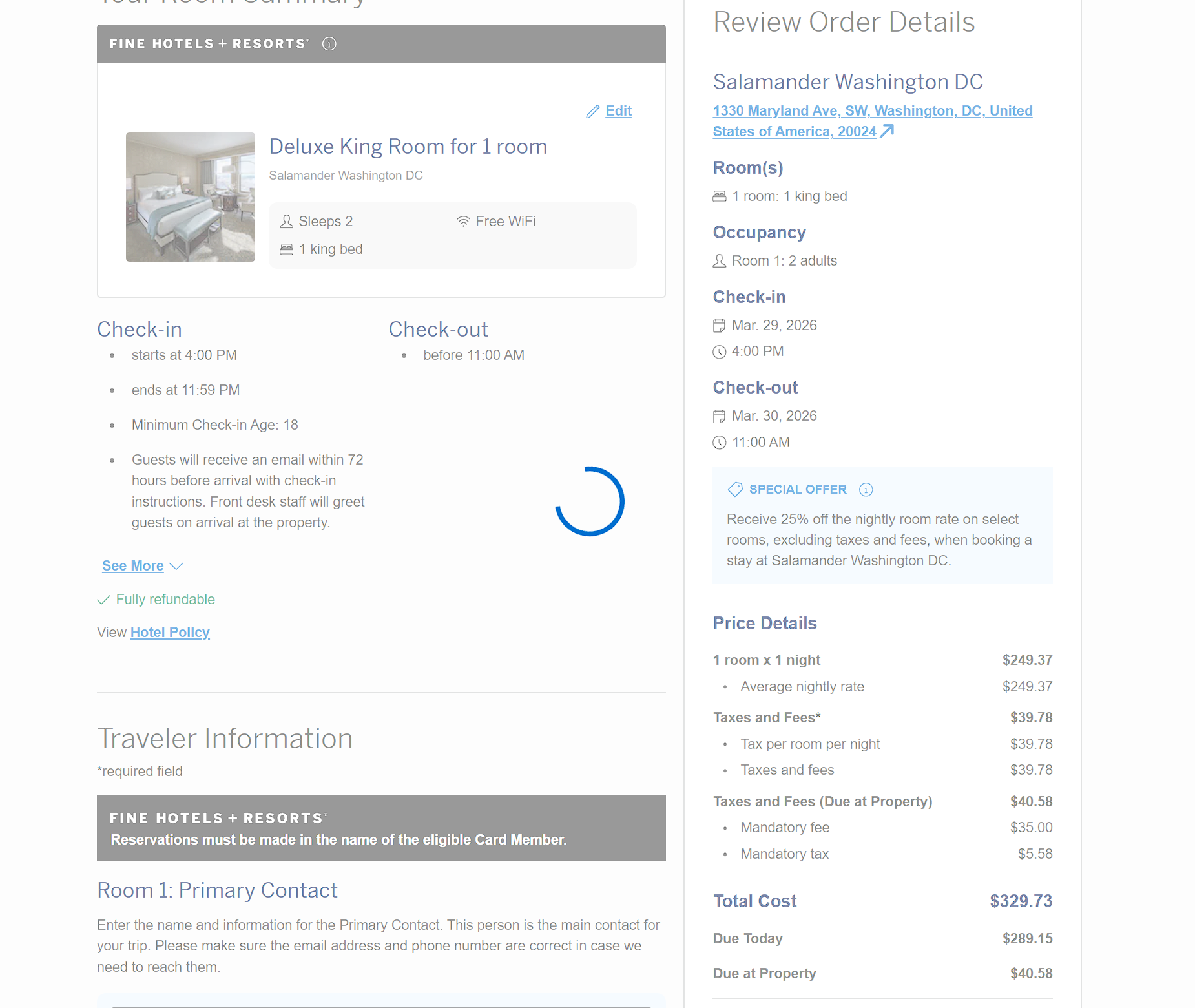Expand See More check-in details

point(133,566)
